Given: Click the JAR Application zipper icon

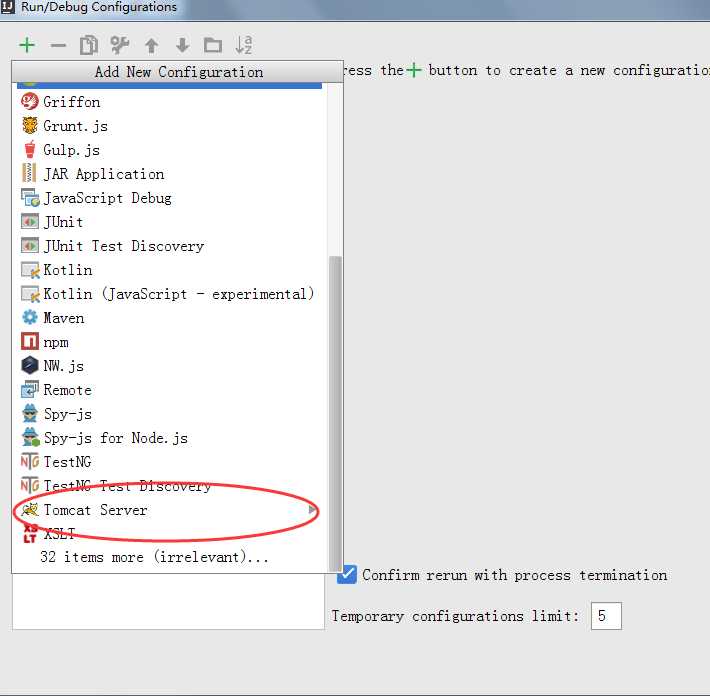Looking at the screenshot, I should click(x=29, y=173).
